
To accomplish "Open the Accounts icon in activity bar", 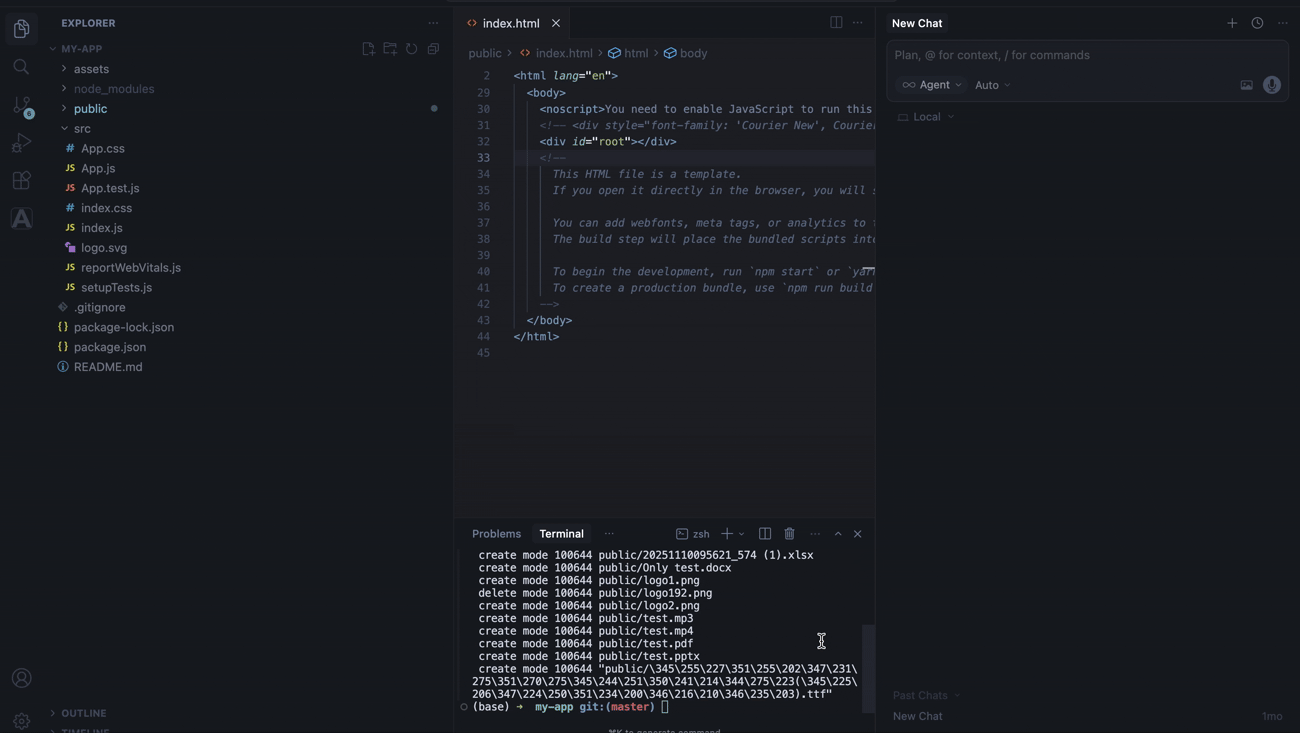I will pyautogui.click(x=21, y=678).
